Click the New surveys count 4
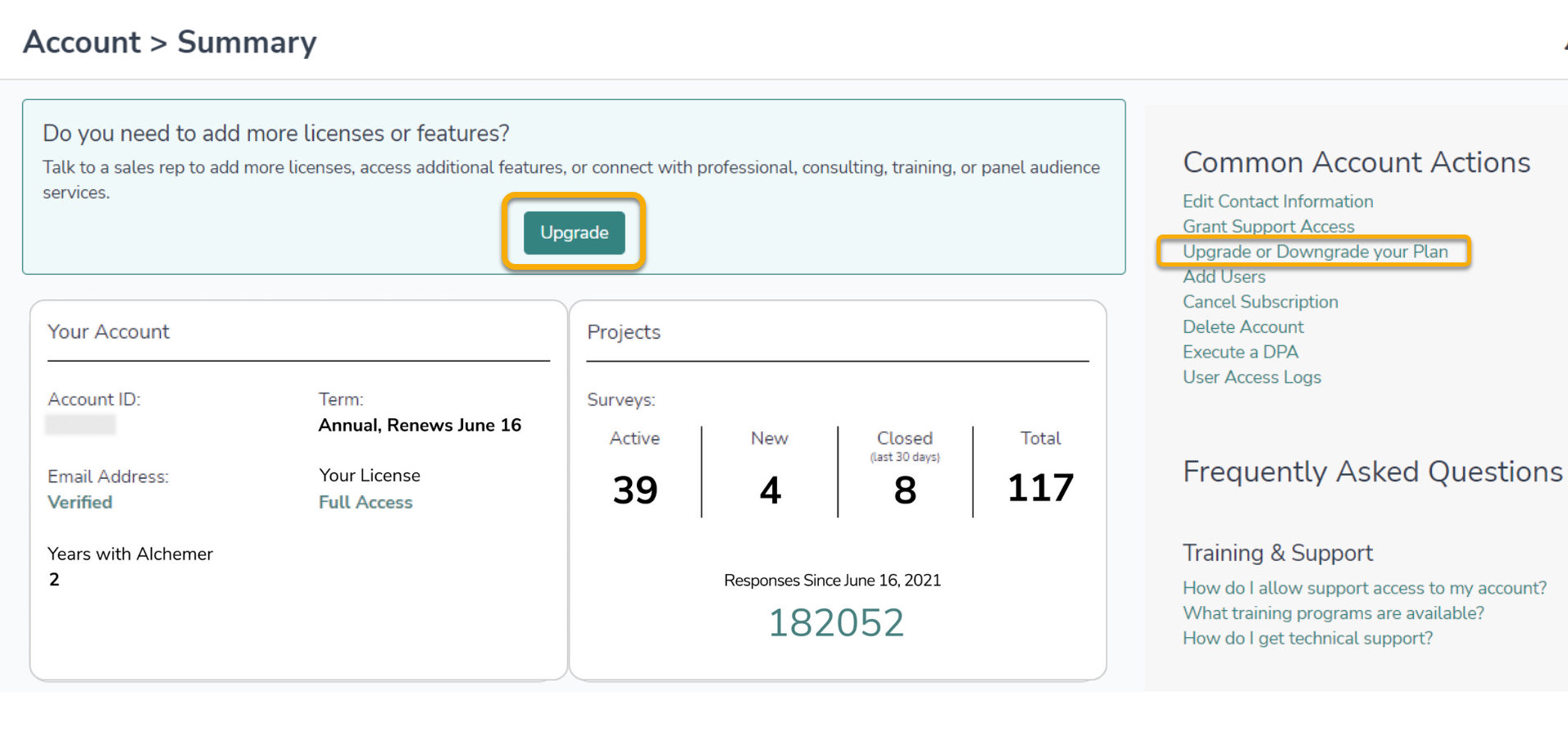 [x=770, y=490]
